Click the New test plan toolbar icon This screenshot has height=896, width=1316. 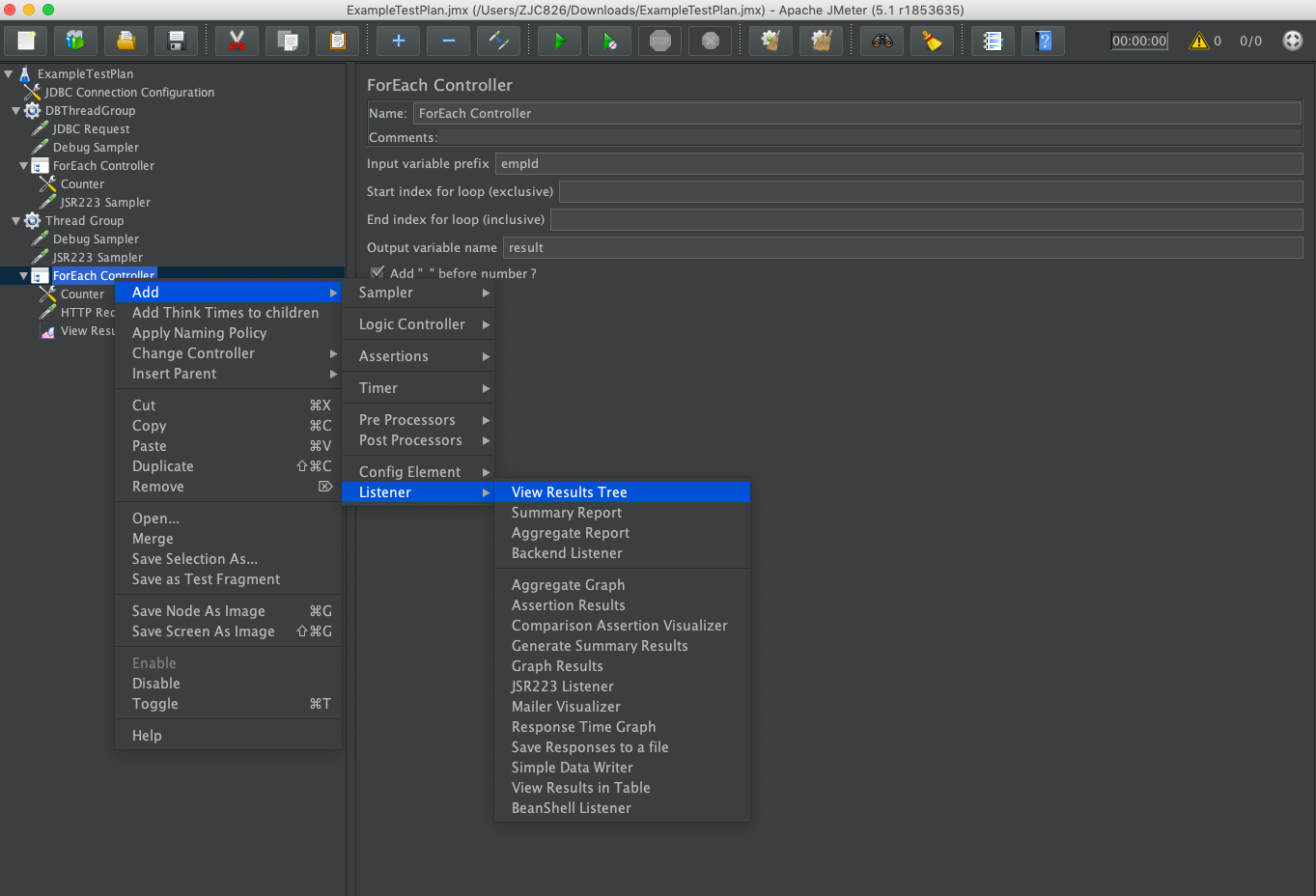pyautogui.click(x=26, y=41)
